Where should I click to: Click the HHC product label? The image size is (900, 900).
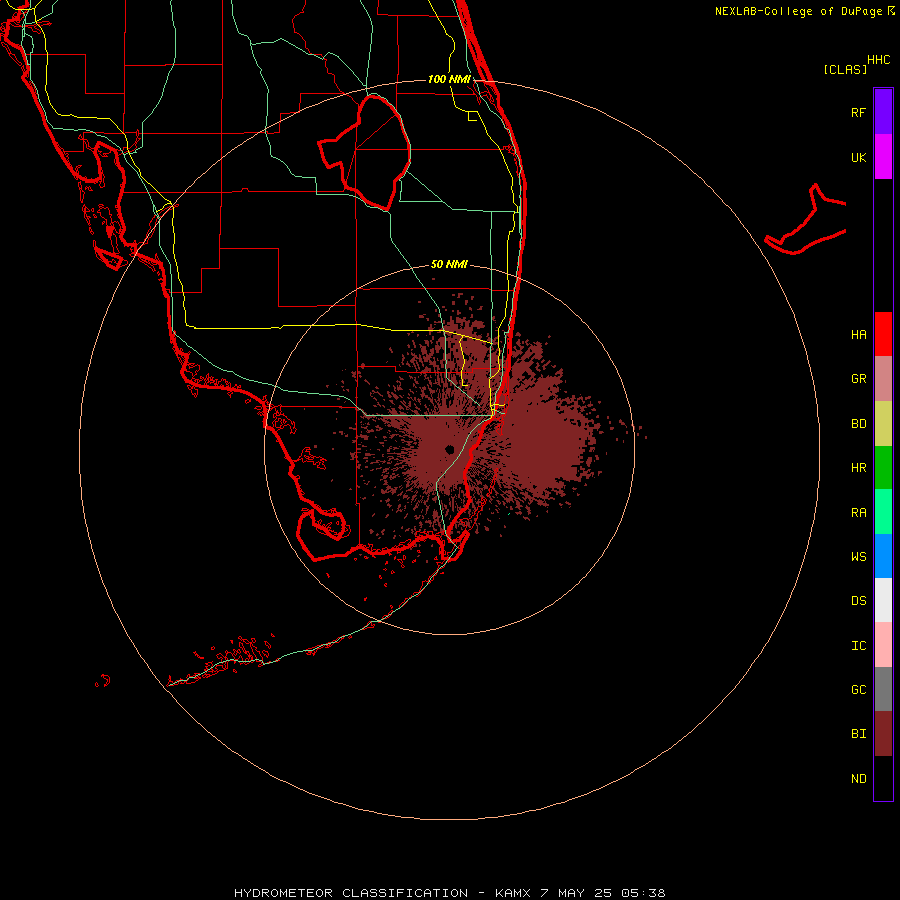(879, 60)
